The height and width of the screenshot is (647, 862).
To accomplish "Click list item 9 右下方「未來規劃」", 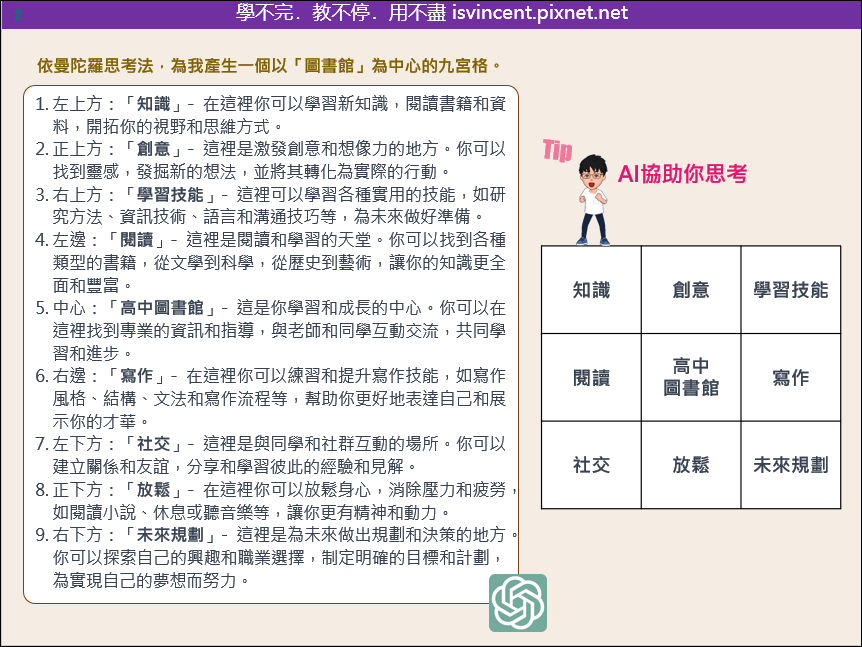I will 276,557.
